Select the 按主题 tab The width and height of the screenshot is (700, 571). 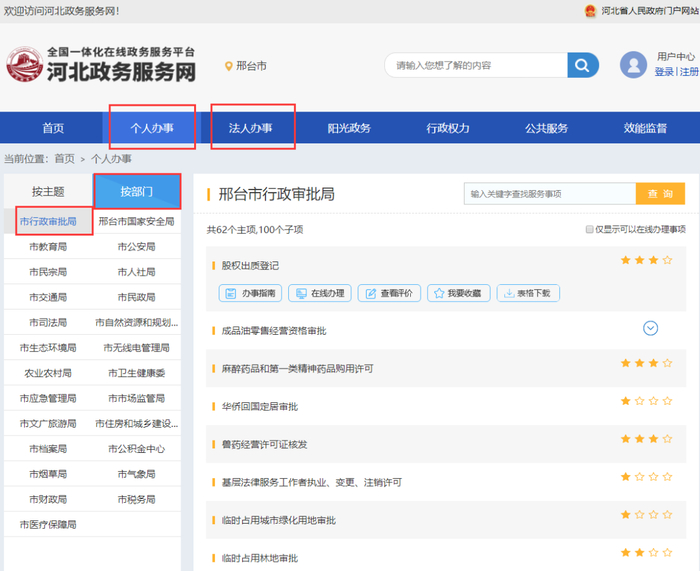point(48,191)
